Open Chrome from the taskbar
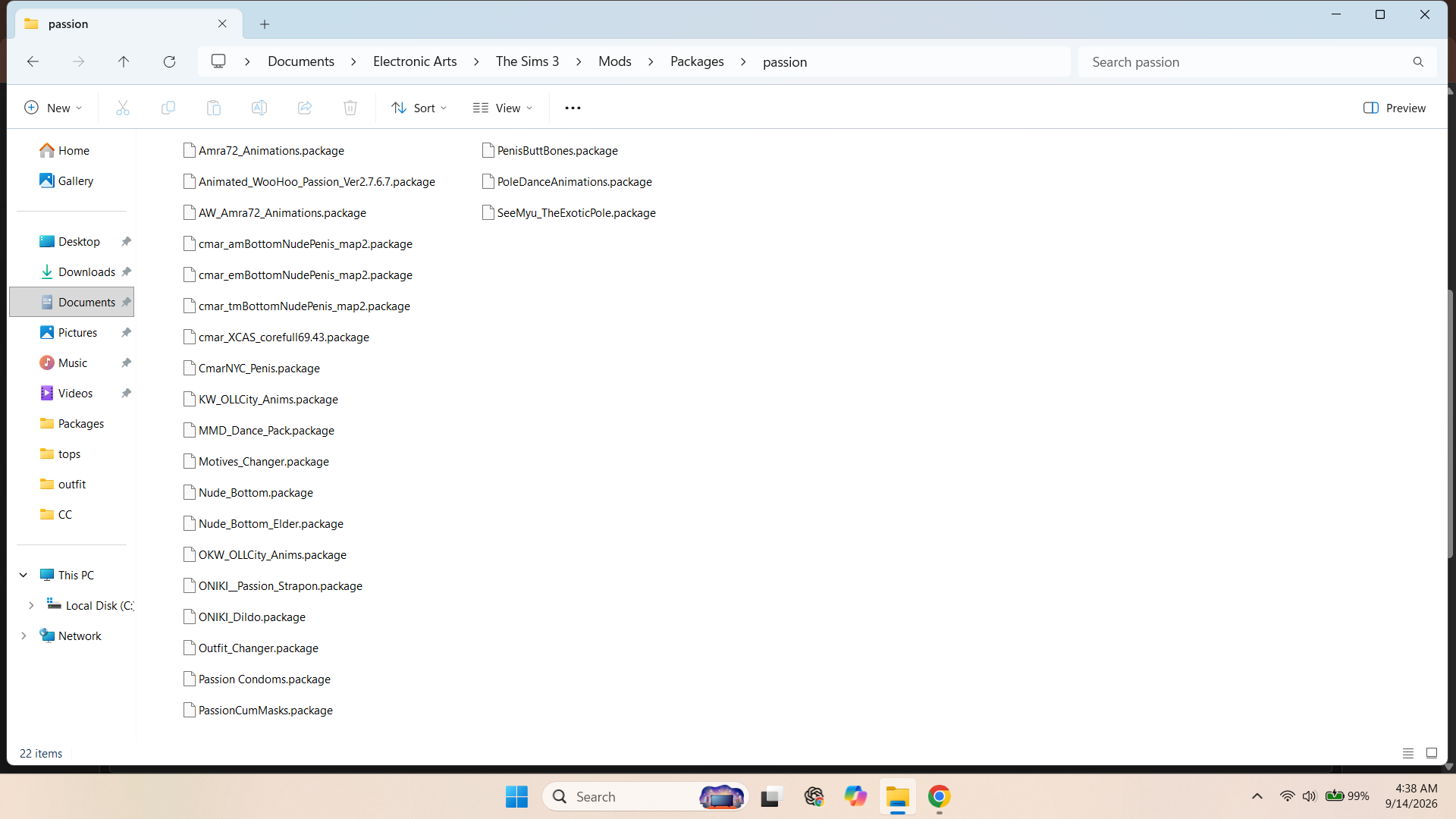Viewport: 1456px width, 819px height. click(x=939, y=796)
